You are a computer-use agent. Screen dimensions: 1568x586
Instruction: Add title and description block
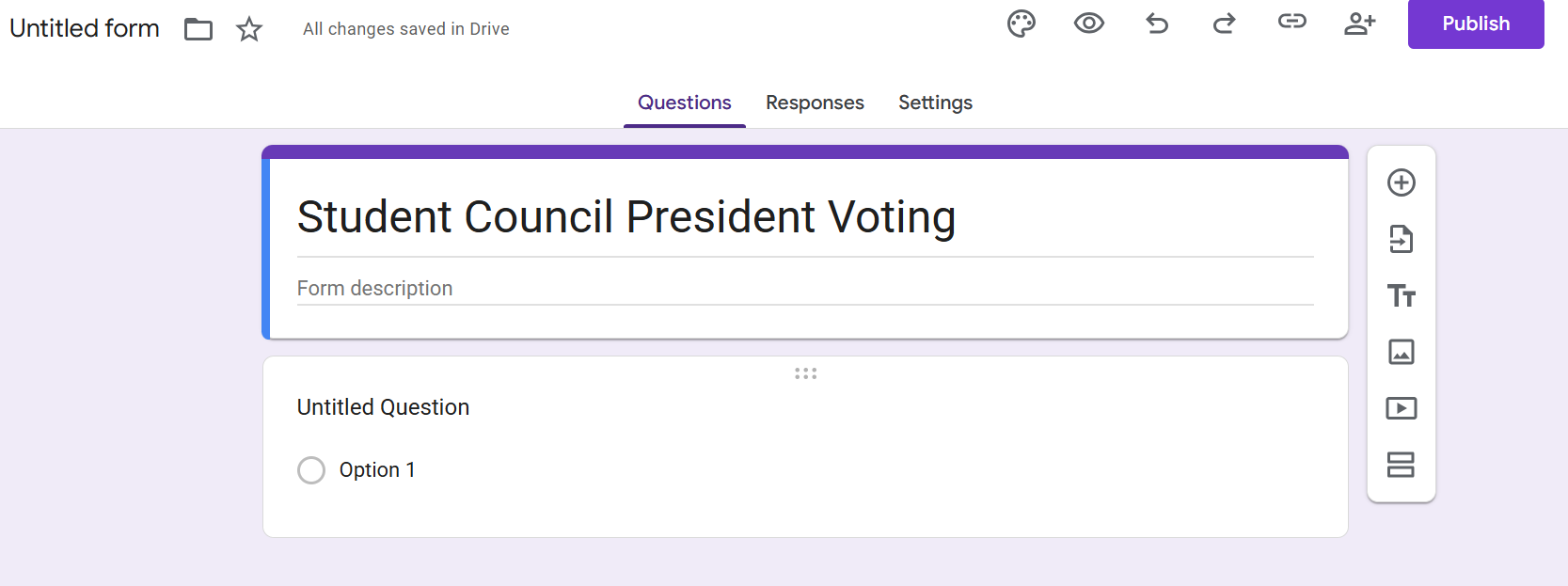[x=1402, y=295]
